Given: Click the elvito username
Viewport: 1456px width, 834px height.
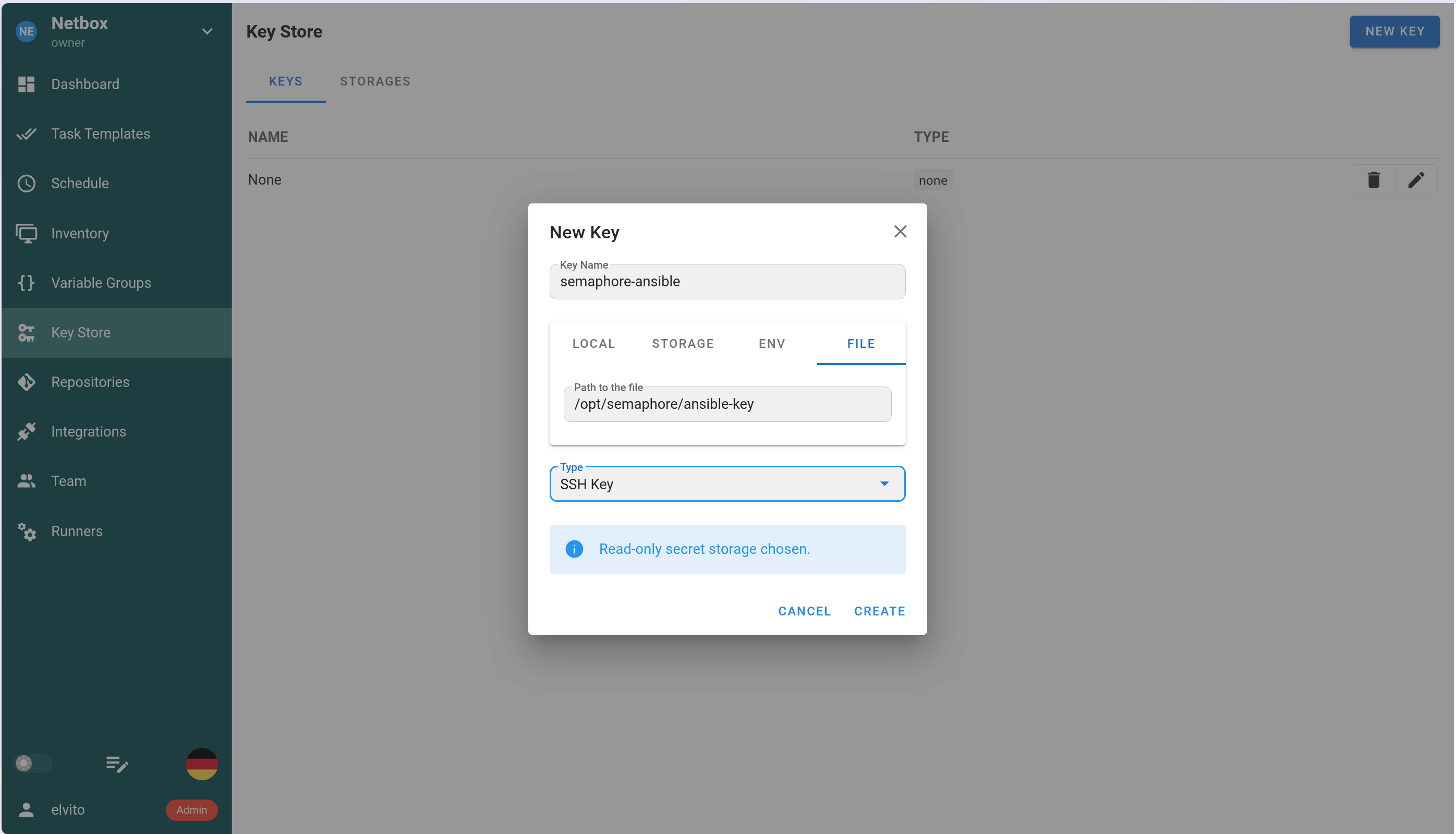Looking at the screenshot, I should 68,809.
